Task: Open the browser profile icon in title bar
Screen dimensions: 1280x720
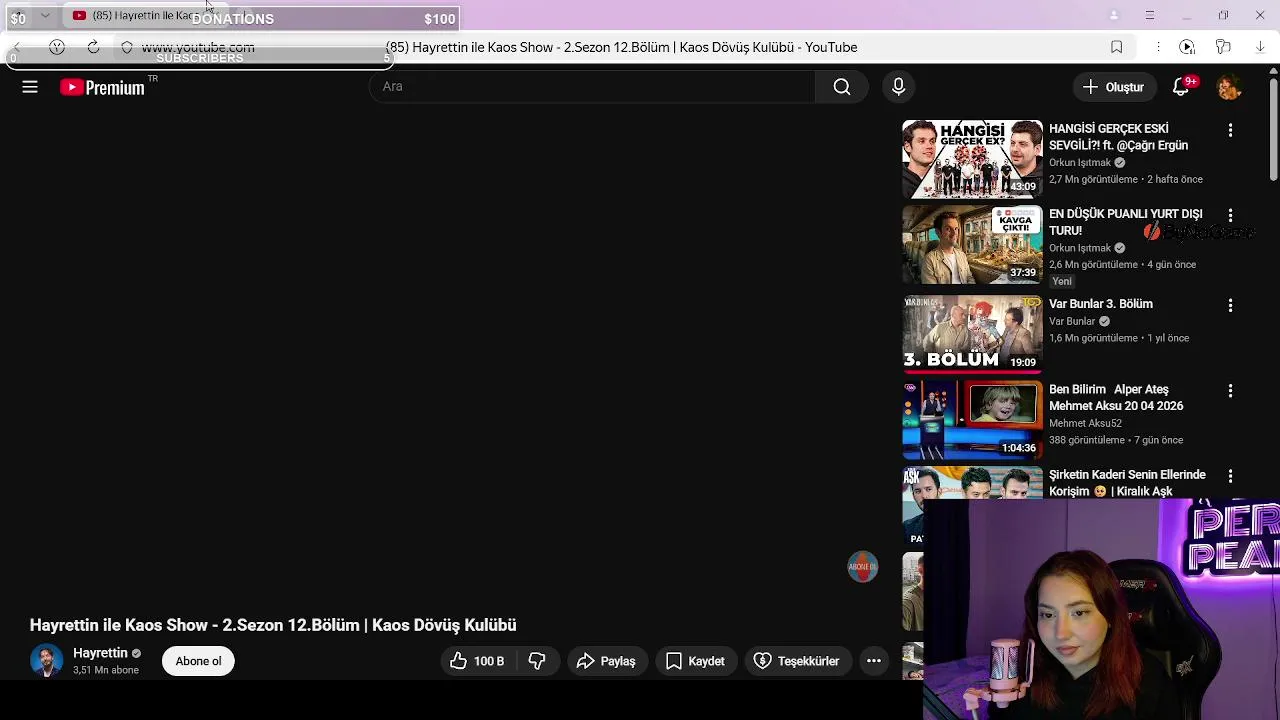Action: (x=1114, y=15)
